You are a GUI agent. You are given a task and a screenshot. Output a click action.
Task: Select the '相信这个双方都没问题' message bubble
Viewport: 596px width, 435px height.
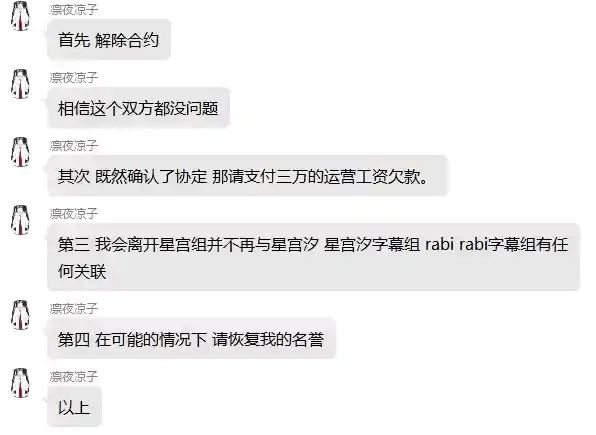pos(138,108)
